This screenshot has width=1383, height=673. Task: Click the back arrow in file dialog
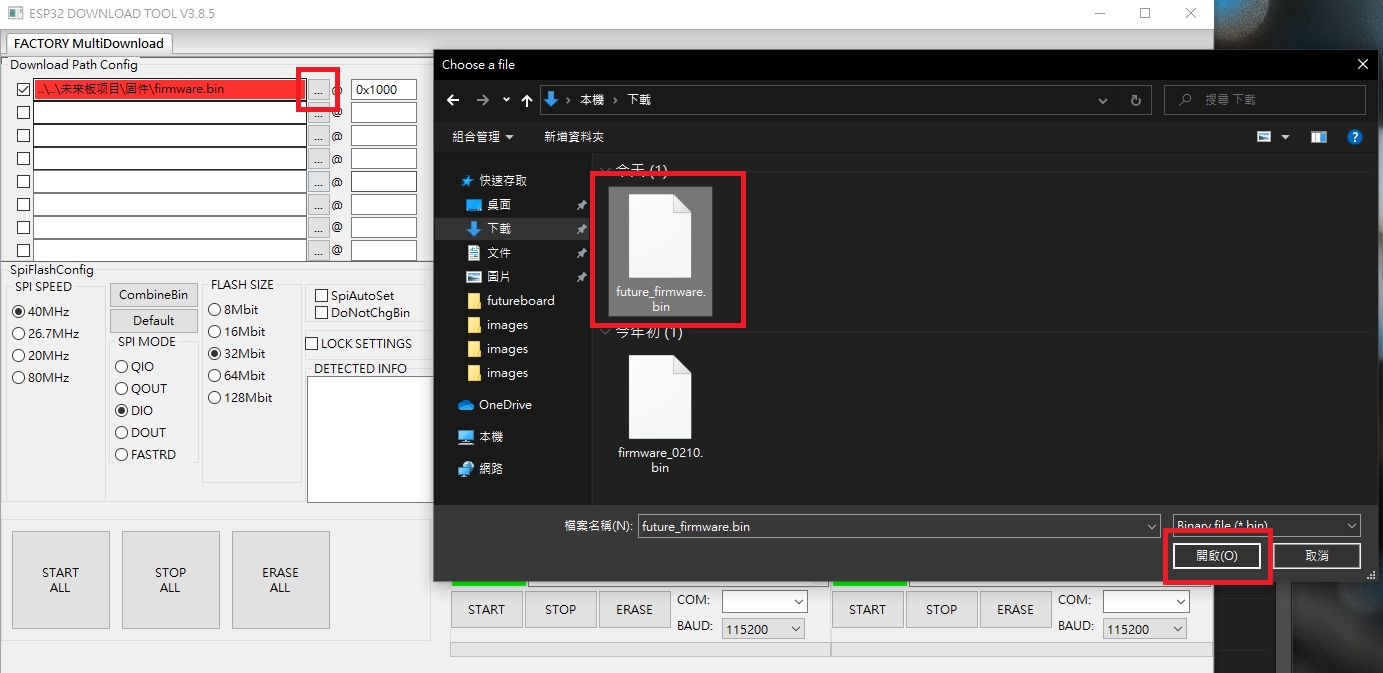[x=453, y=100]
